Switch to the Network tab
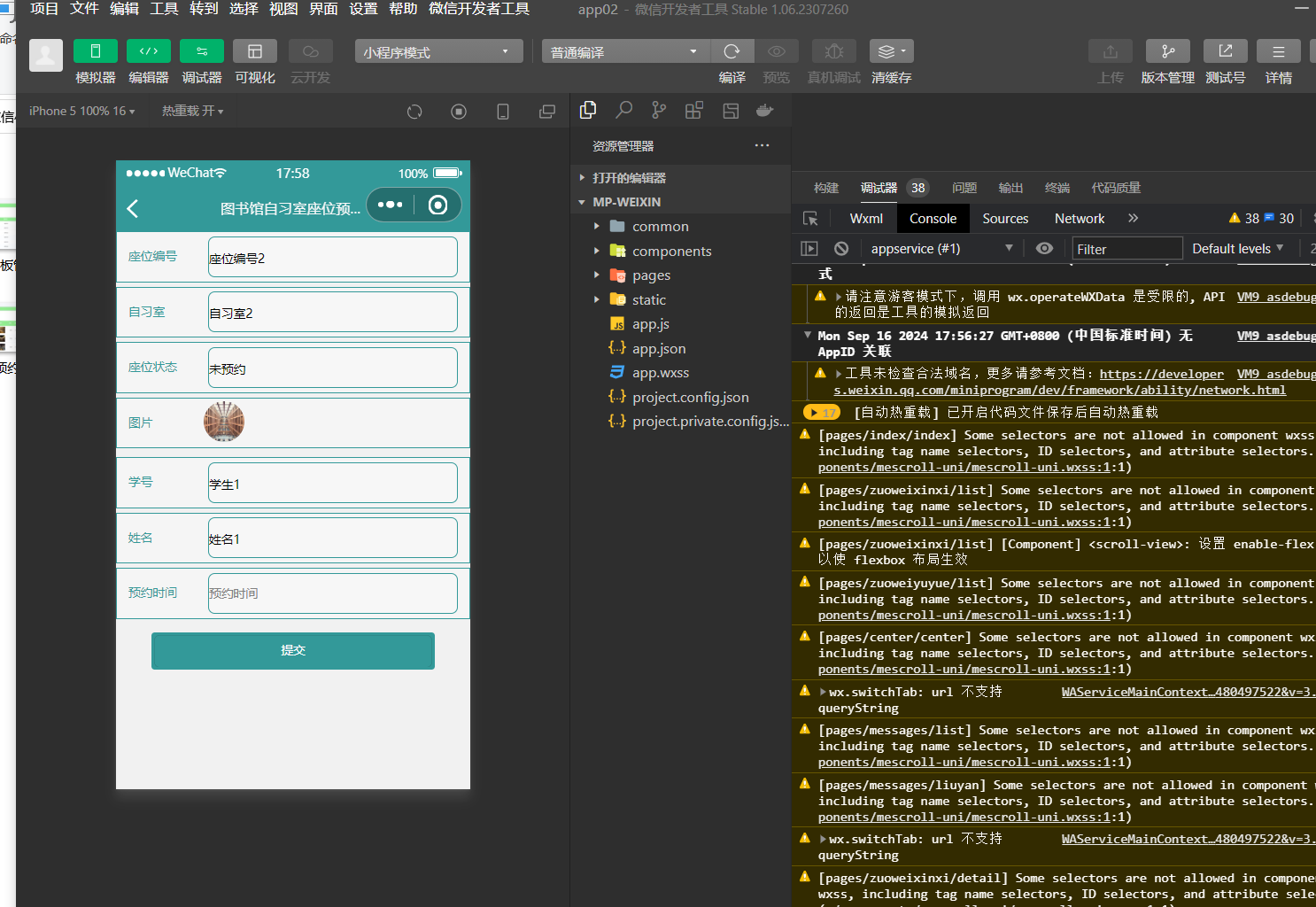1316x907 pixels. click(1079, 219)
